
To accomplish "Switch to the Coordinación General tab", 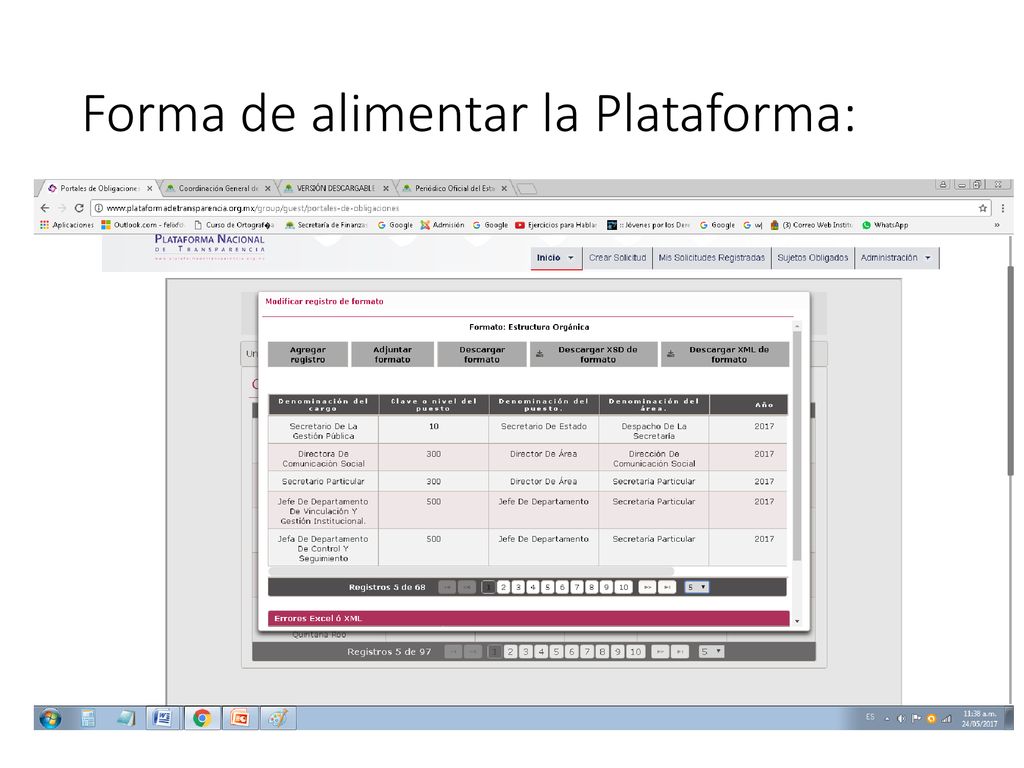I will coord(218,188).
